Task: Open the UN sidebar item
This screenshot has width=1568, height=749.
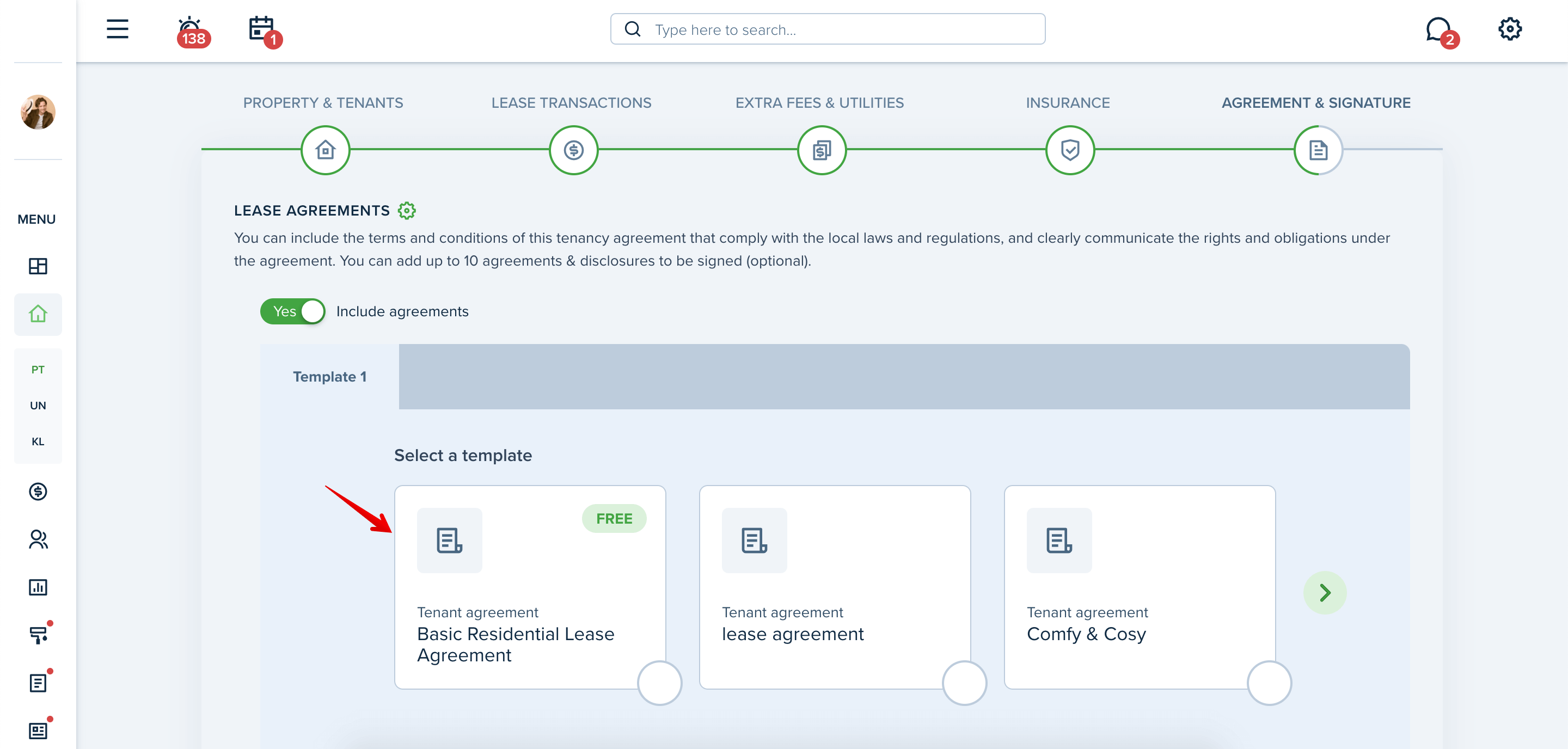Action: coord(38,405)
